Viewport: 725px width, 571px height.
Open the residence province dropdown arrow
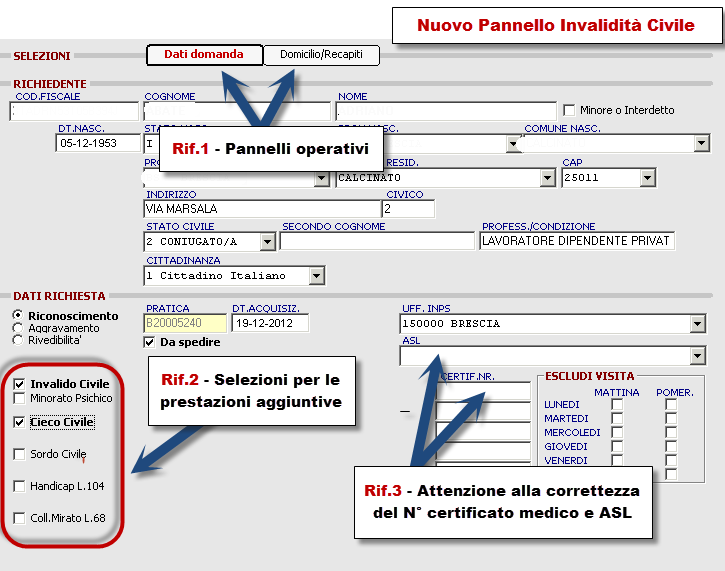click(321, 178)
